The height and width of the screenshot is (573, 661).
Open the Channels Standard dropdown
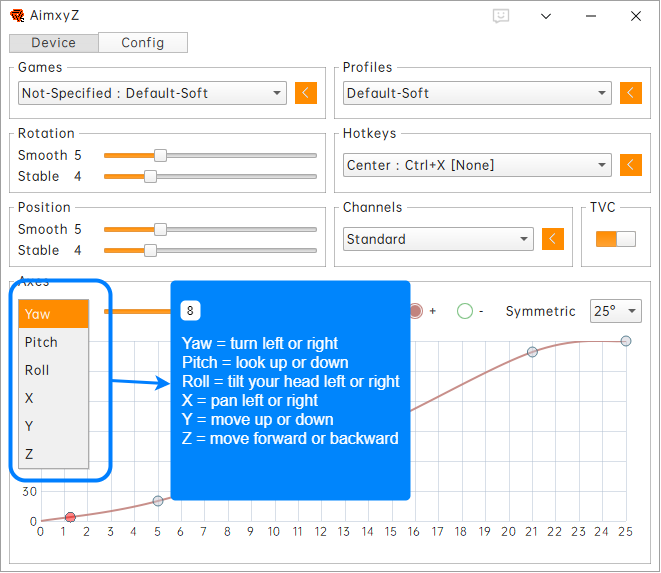(x=438, y=239)
